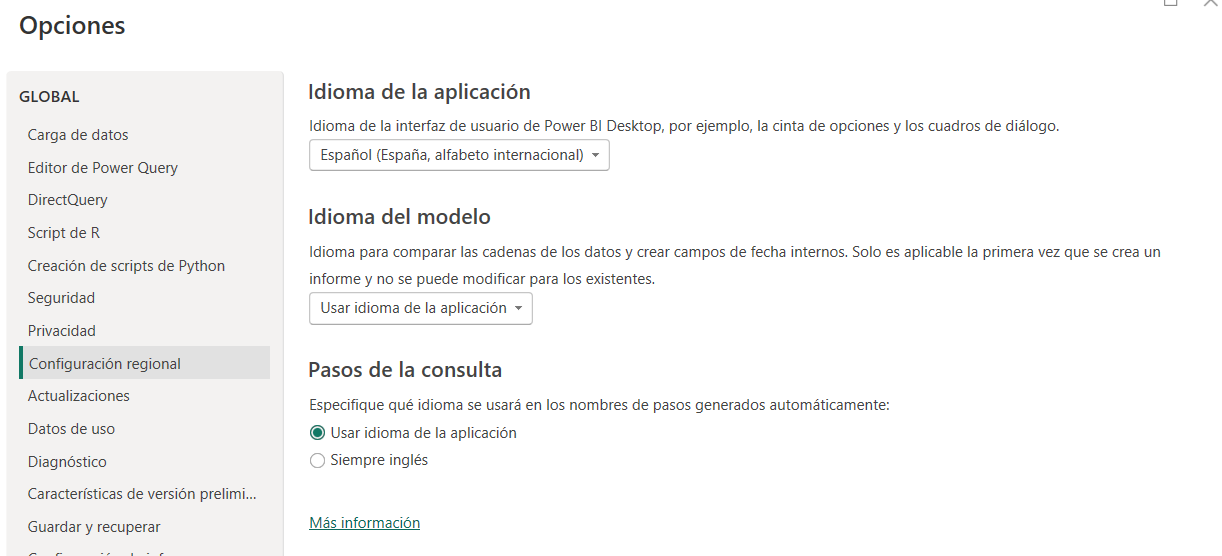Select Usar idioma de la aplicación radio
The height and width of the screenshot is (556, 1222).
point(318,433)
